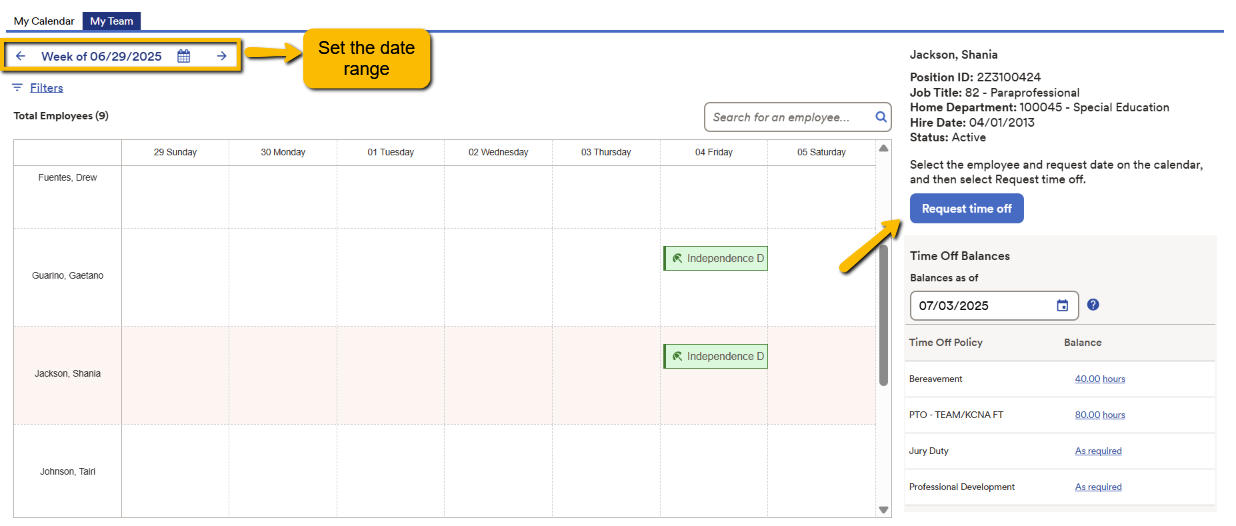The height and width of the screenshot is (526, 1236).
Task: Open the week calendar picker icon
Action: (x=184, y=56)
